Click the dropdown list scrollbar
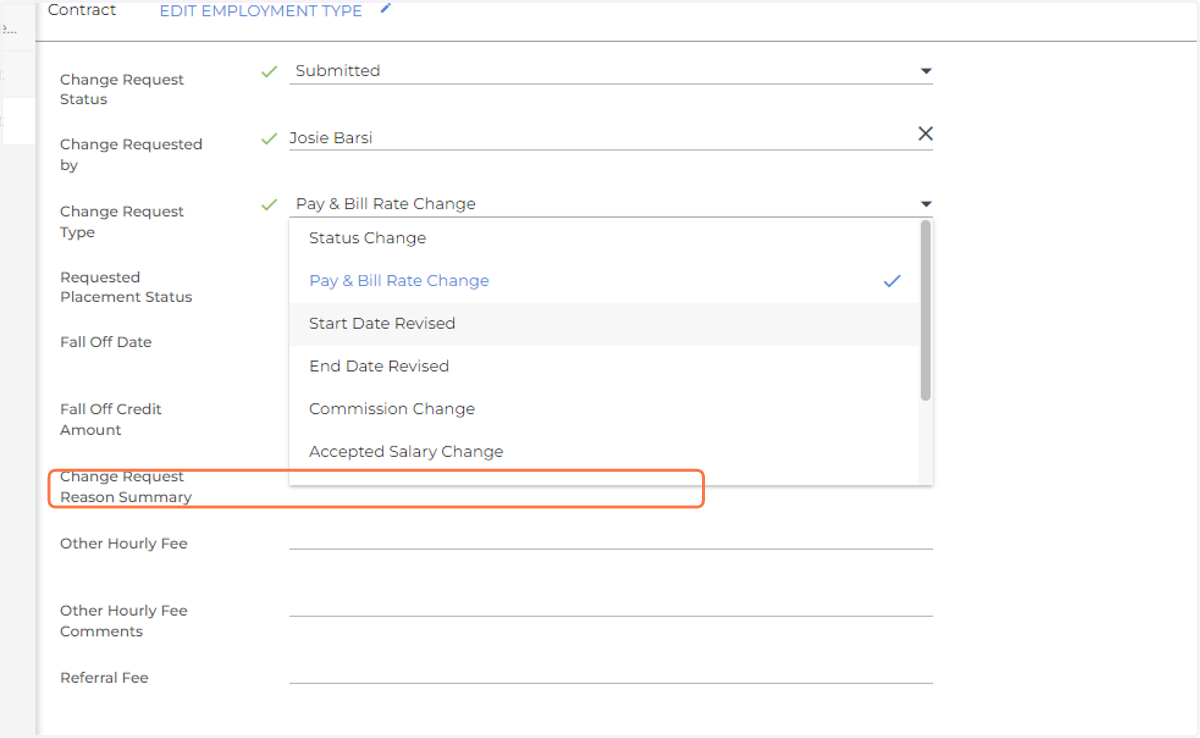1200x738 pixels. pos(926,311)
